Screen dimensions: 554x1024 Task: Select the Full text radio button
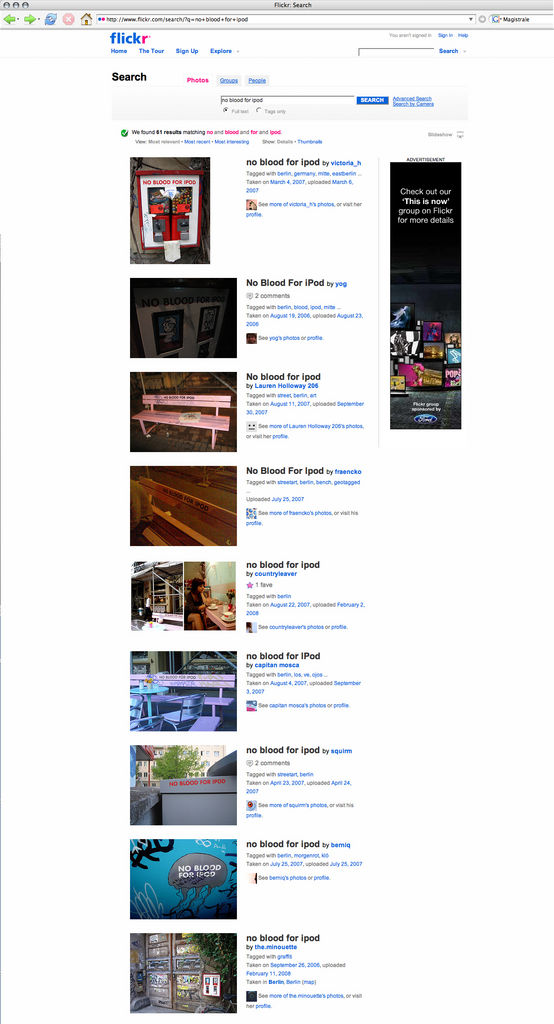coord(226,111)
